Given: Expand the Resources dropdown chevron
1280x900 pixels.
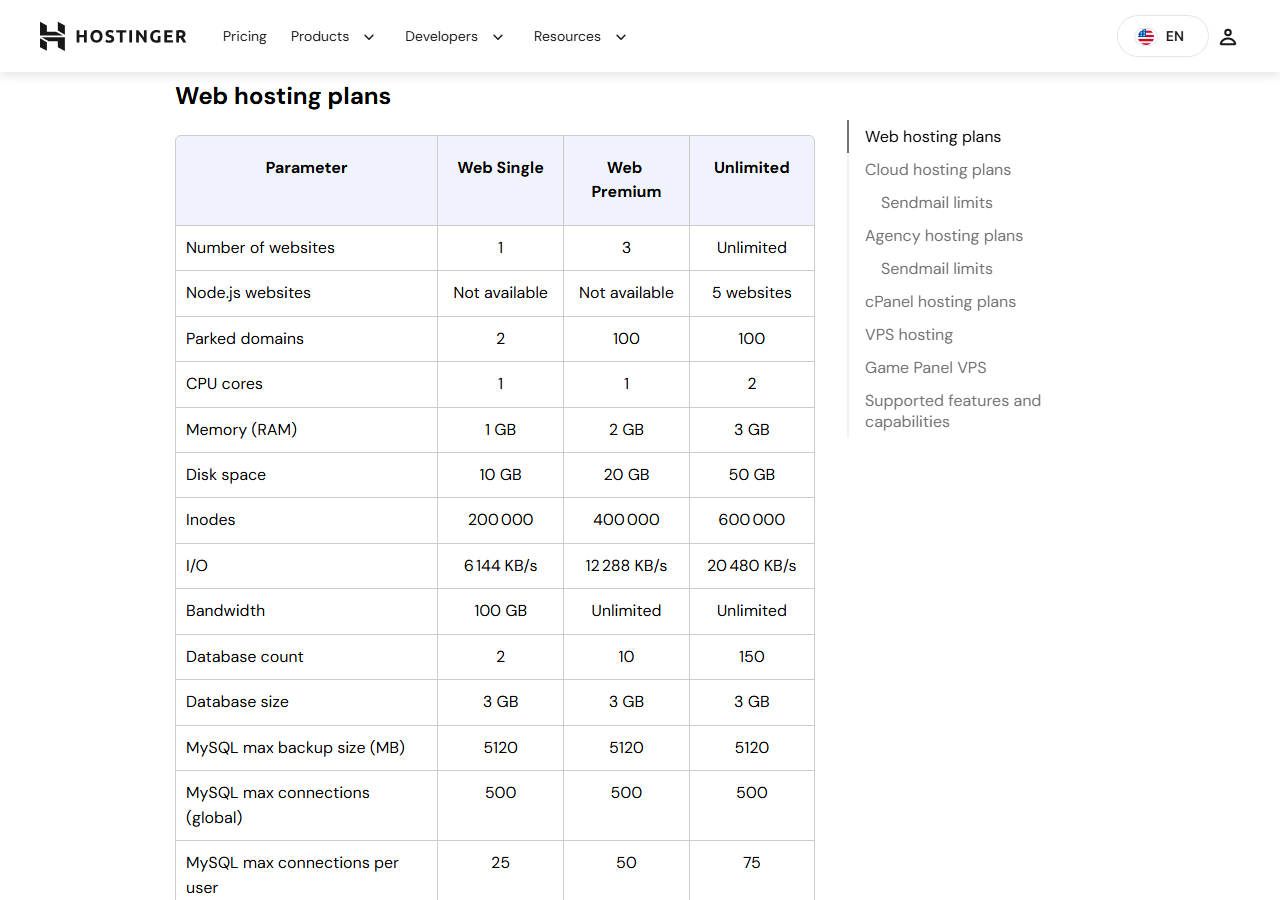Looking at the screenshot, I should pos(621,37).
